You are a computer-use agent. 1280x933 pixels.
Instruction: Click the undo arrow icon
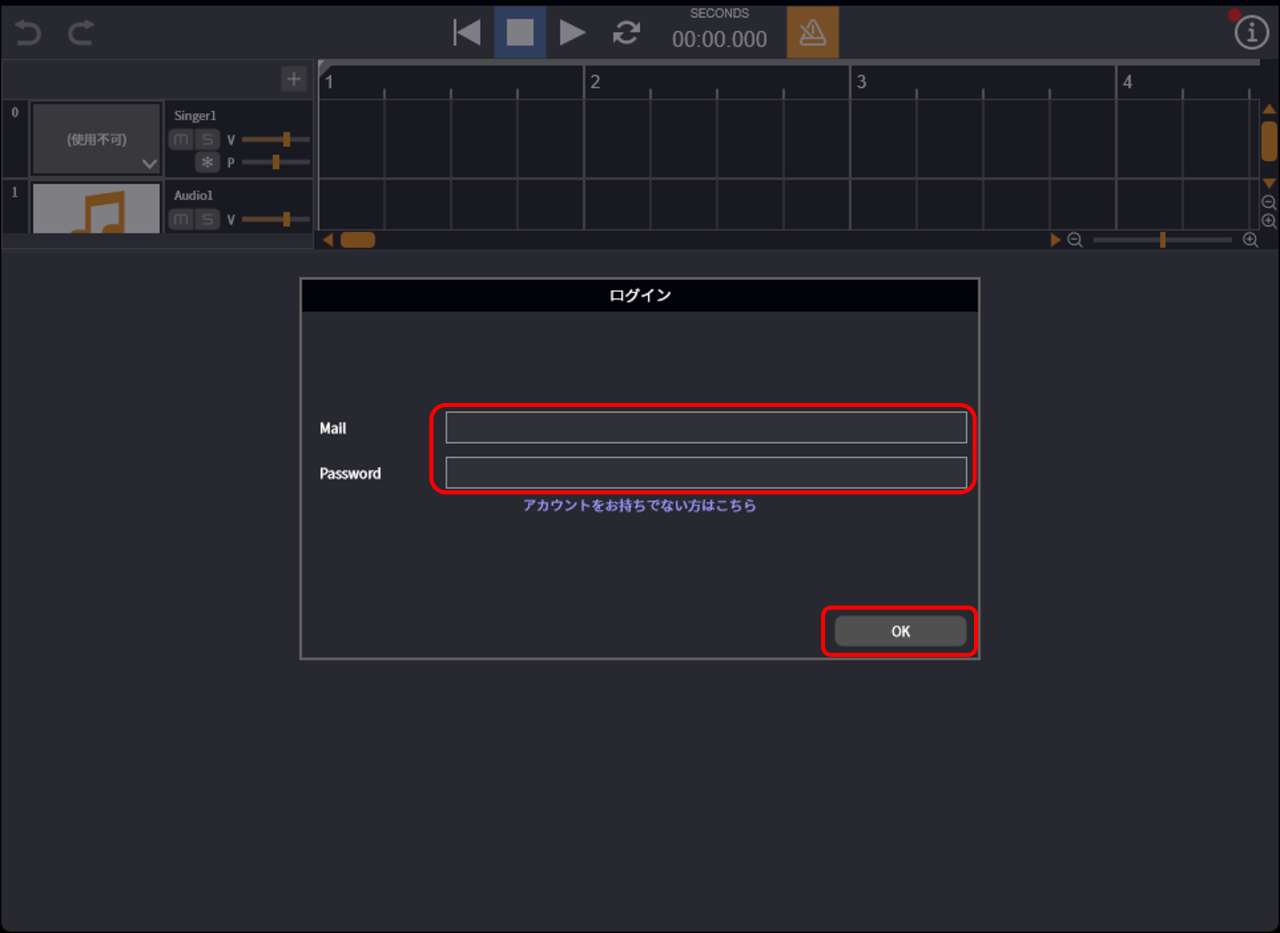tap(28, 33)
